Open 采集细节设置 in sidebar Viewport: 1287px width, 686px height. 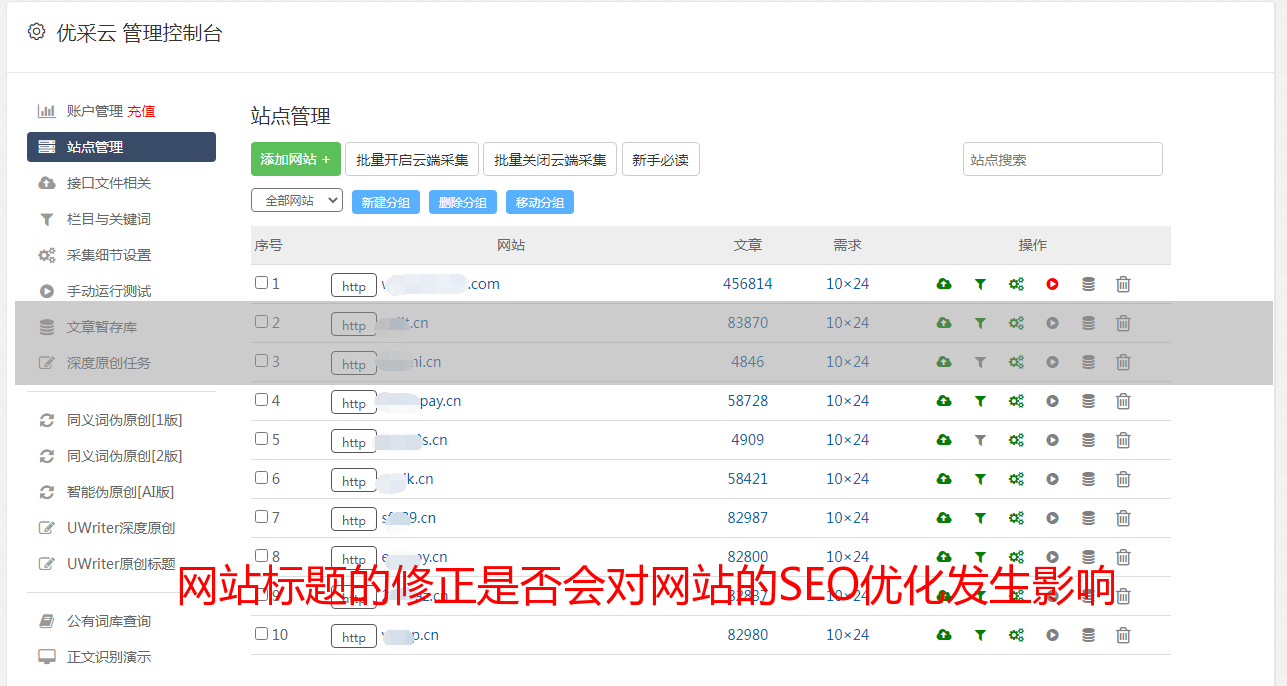pos(109,255)
